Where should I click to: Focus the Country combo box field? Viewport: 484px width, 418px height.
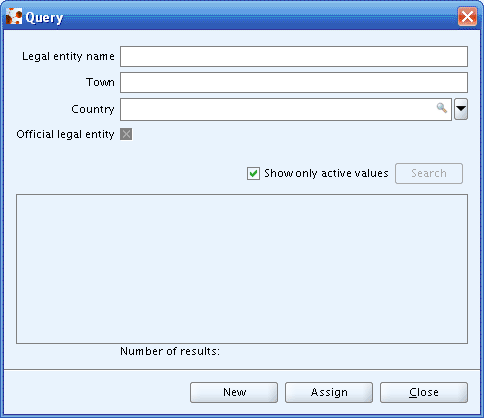pyautogui.click(x=286, y=109)
